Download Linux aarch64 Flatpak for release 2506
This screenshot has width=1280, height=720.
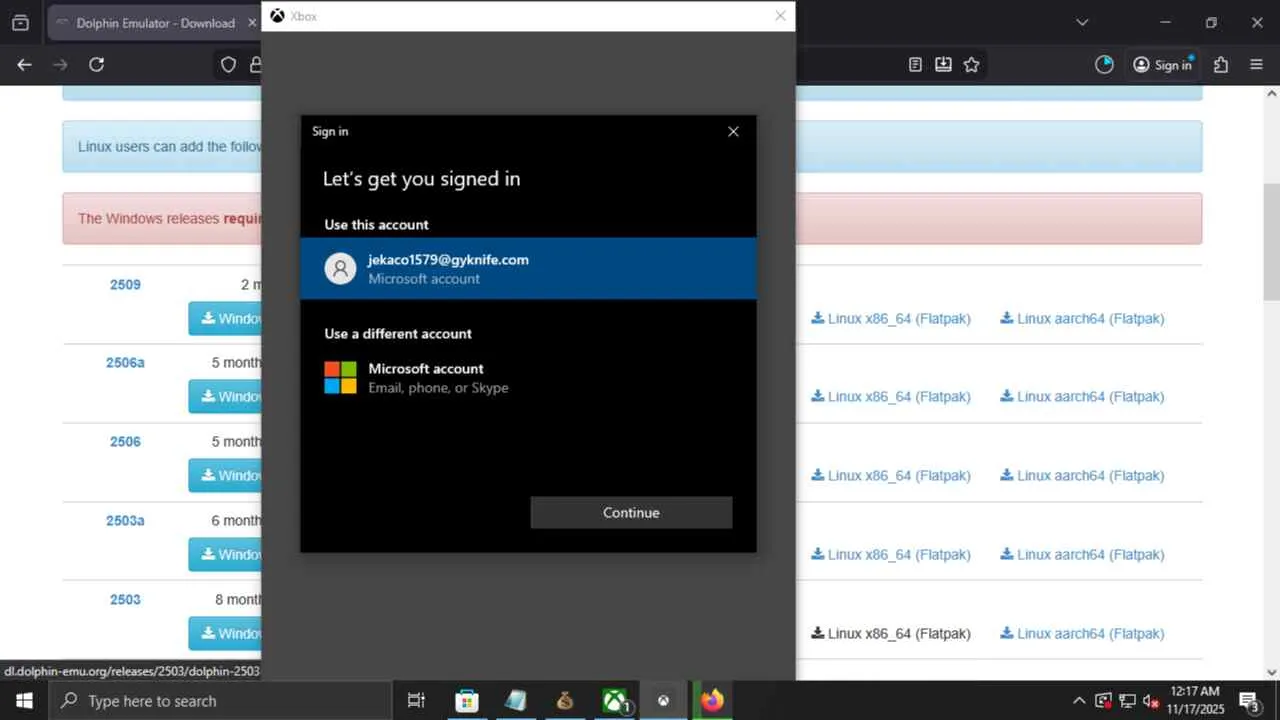pos(1082,475)
